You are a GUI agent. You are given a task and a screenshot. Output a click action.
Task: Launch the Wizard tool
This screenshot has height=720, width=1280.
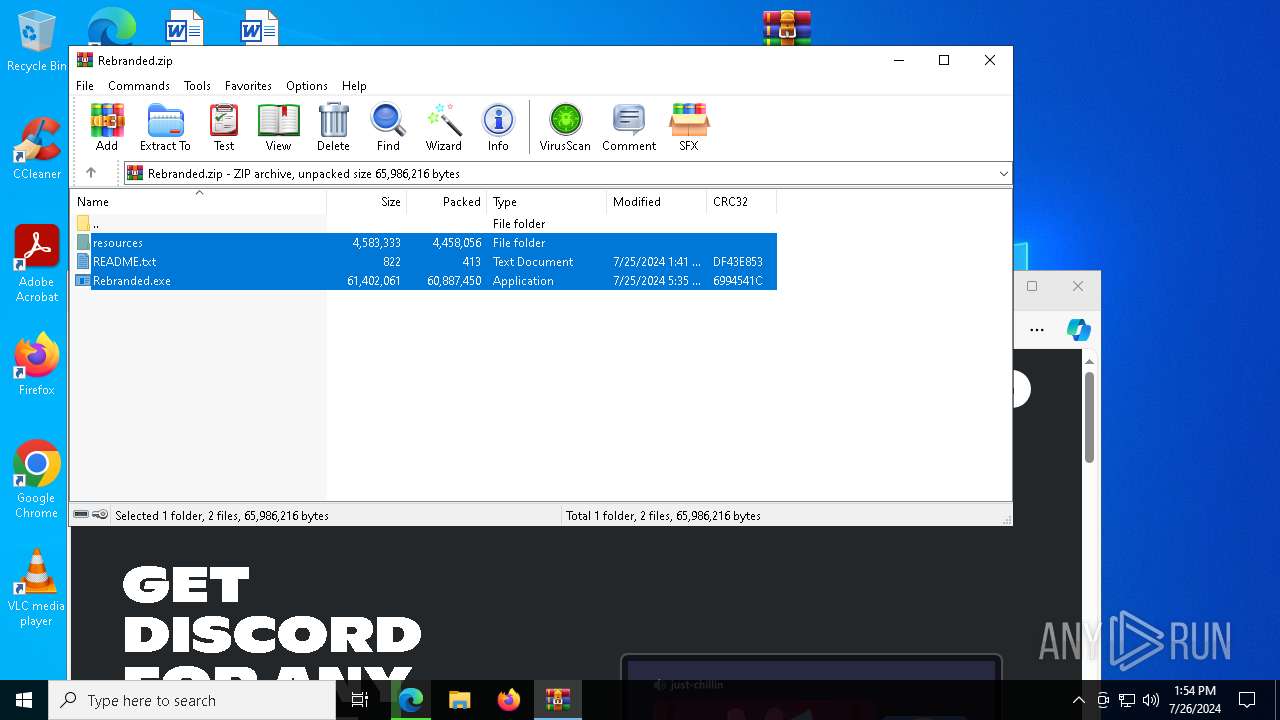click(x=444, y=127)
